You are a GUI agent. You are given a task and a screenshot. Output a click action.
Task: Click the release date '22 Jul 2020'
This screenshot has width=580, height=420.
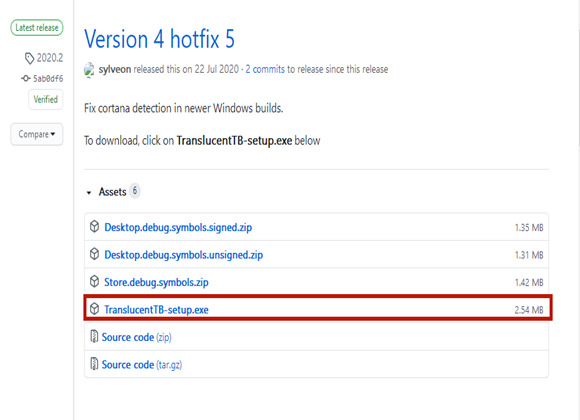click(217, 69)
